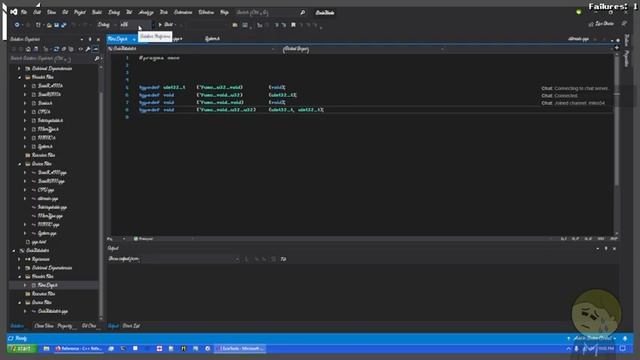Image resolution: width=640 pixels, height=360 pixels.
Task: Toggle auto-hide pin on Solution Explorer panel
Action: pos(90,39)
